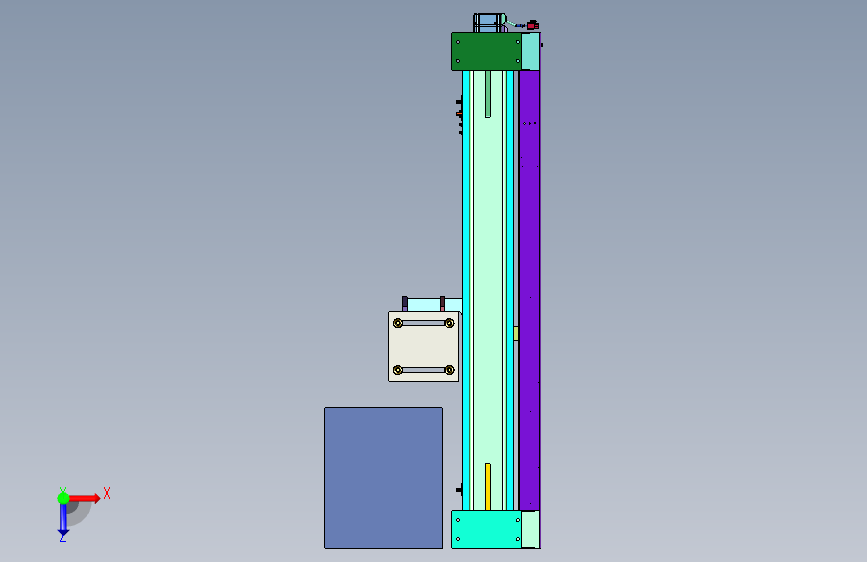The image size is (867, 562).
Task: Pick the blue motor on top of the green plate
Action: 488,23
